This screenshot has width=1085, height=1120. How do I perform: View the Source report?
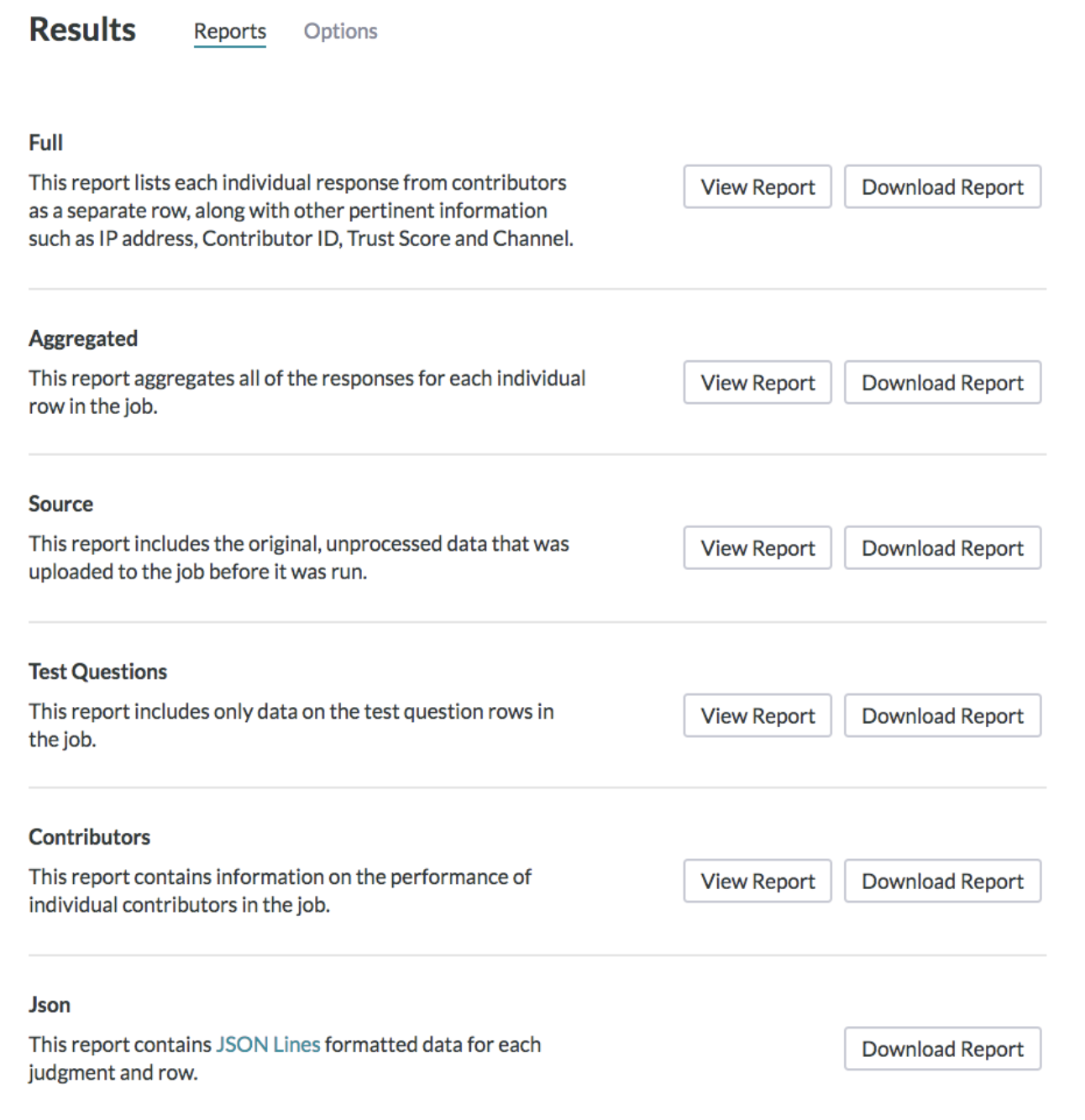[x=757, y=547]
